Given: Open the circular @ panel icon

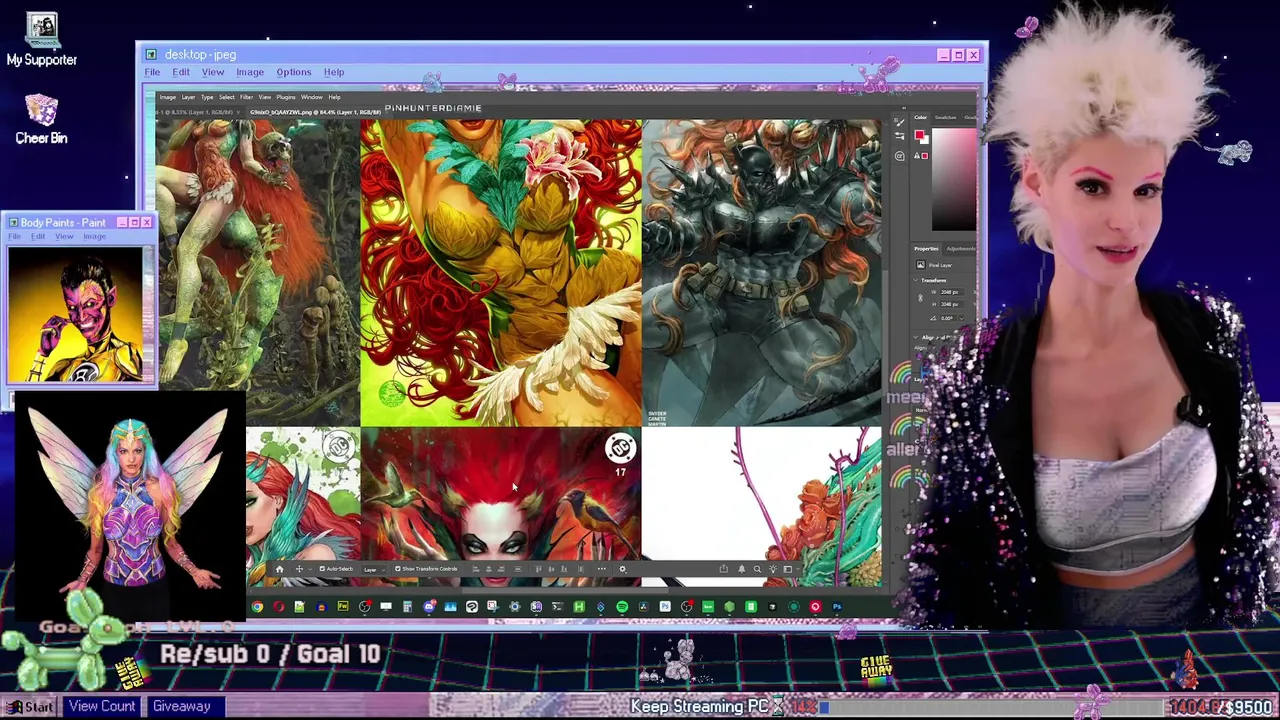Looking at the screenshot, I should pos(899,156).
